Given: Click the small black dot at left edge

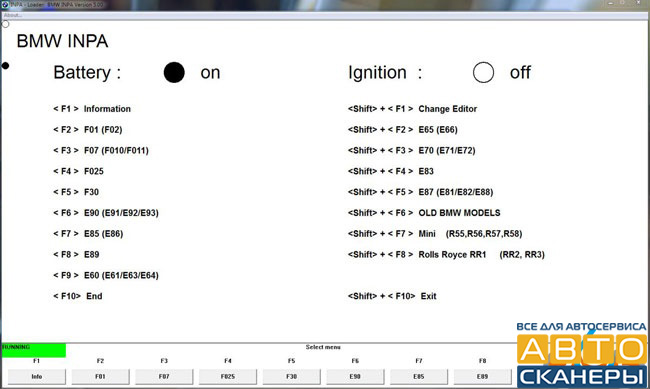Looking at the screenshot, I should coord(5,66).
